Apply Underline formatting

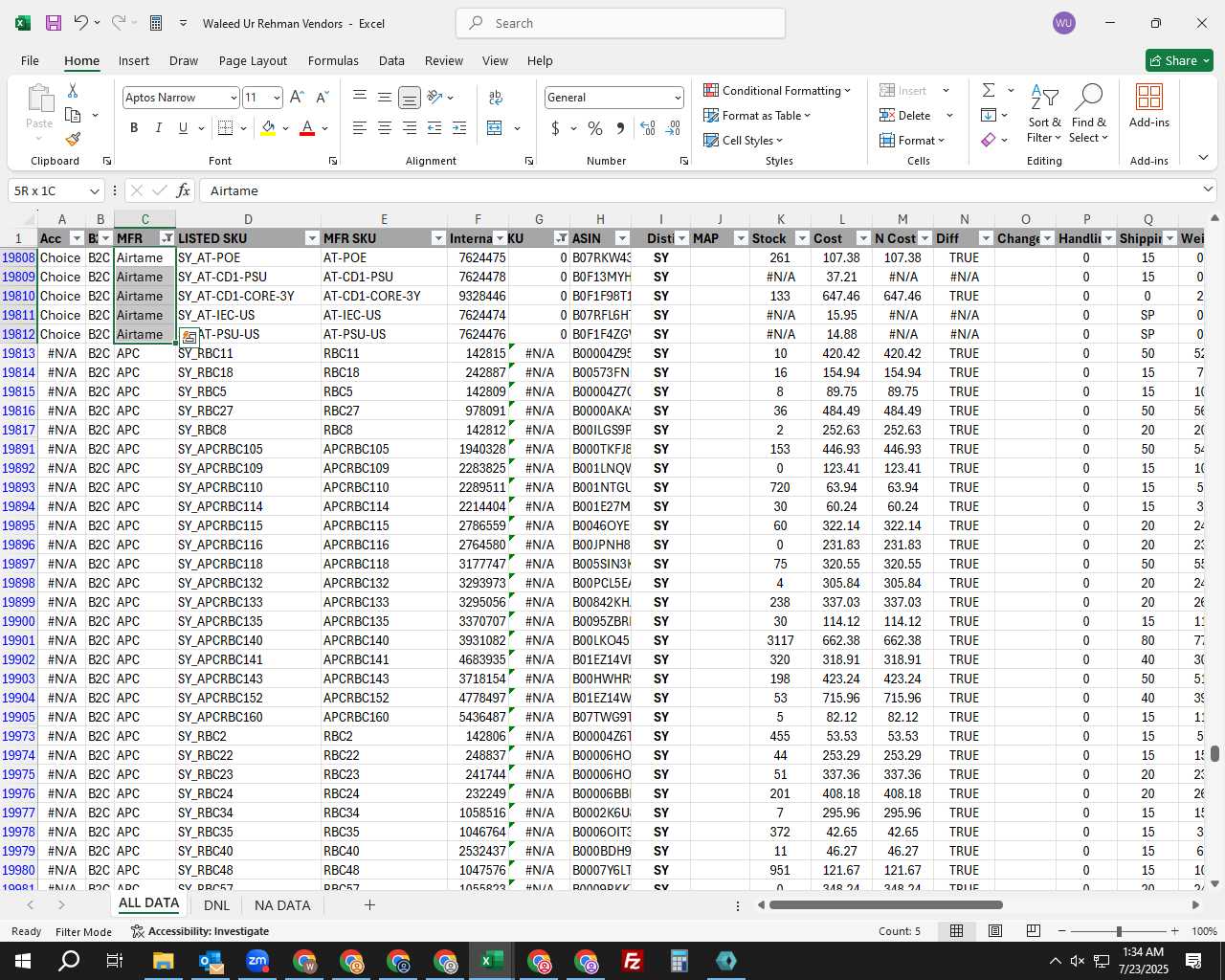pos(183,127)
